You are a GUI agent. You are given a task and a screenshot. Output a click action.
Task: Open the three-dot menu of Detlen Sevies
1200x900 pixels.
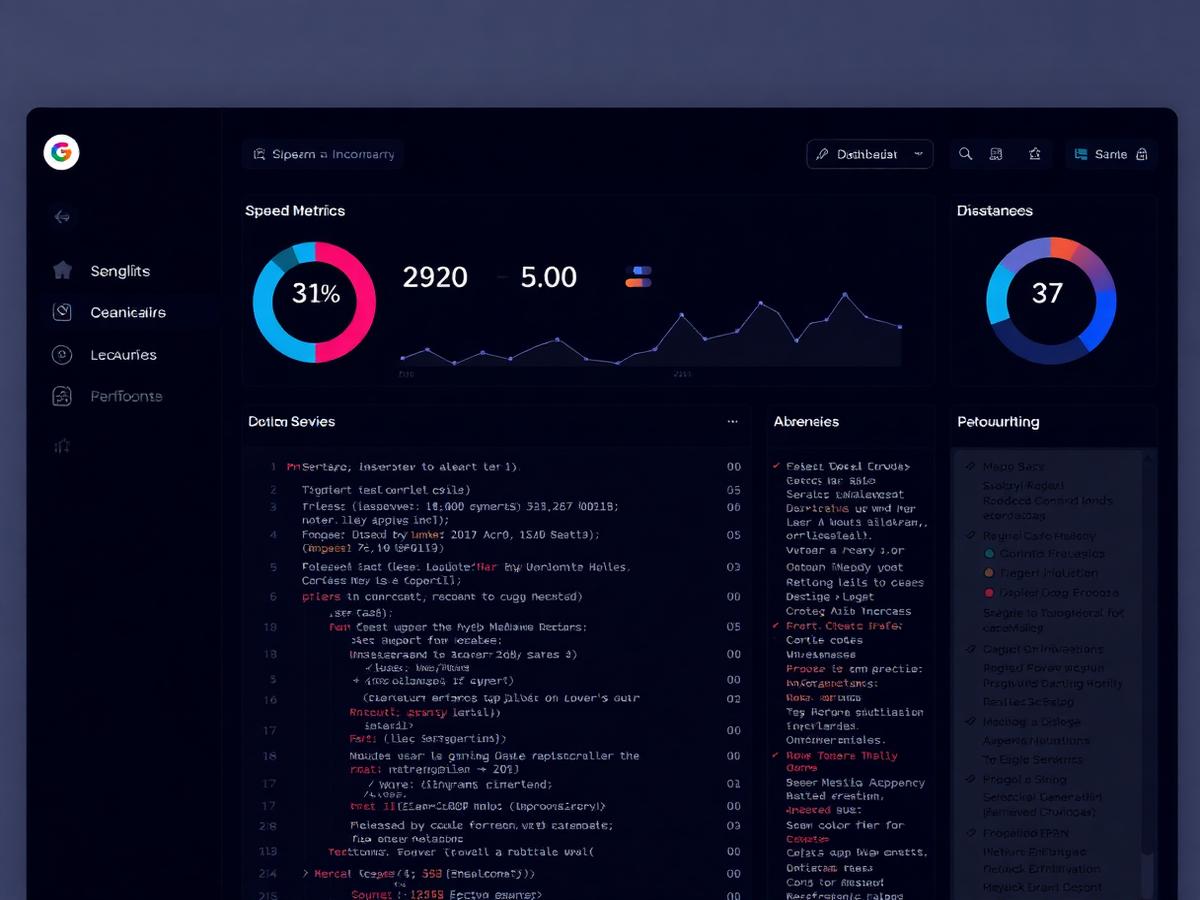tap(732, 422)
